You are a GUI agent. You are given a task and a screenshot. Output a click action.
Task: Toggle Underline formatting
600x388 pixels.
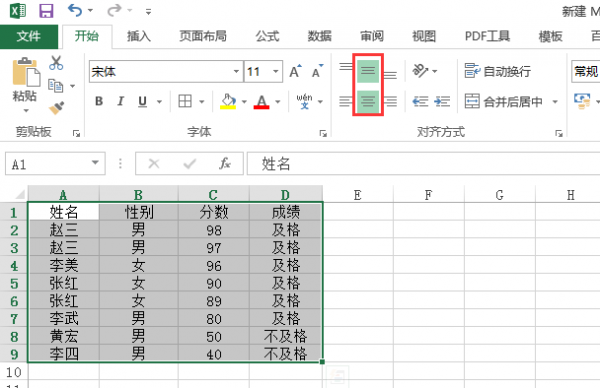click(x=142, y=101)
